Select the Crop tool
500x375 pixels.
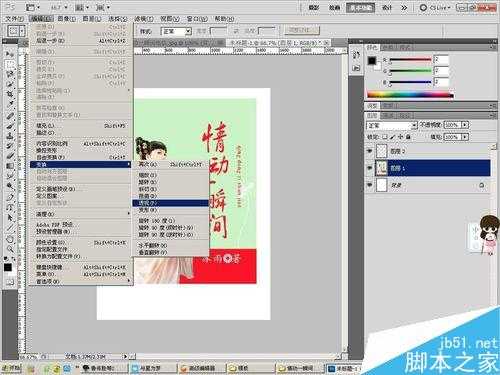[x=10, y=94]
